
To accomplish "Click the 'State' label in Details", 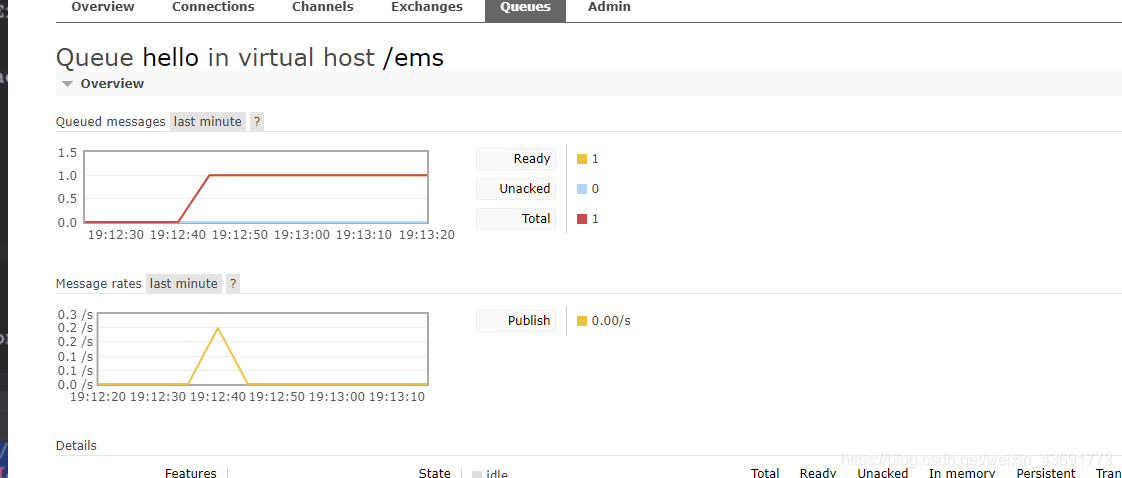I will [x=434, y=473].
